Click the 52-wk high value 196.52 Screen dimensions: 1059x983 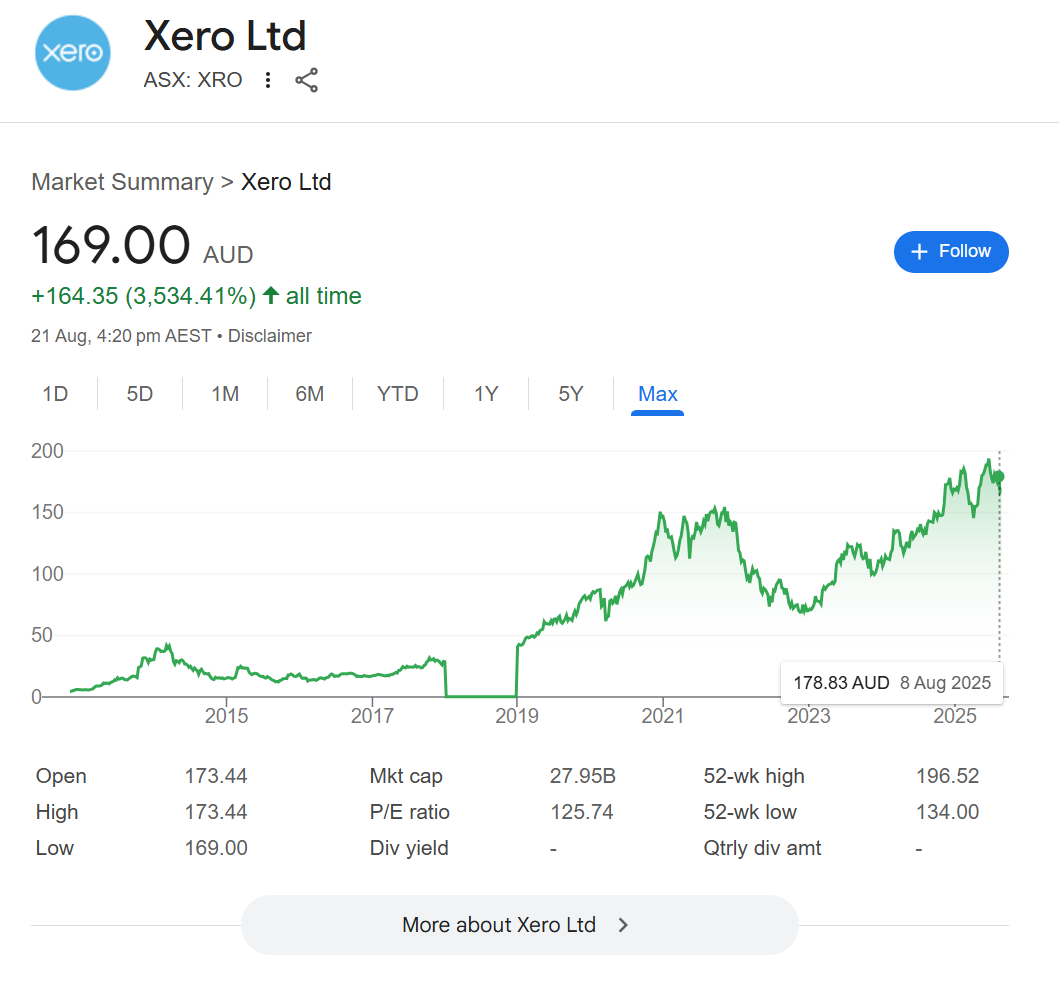(947, 776)
